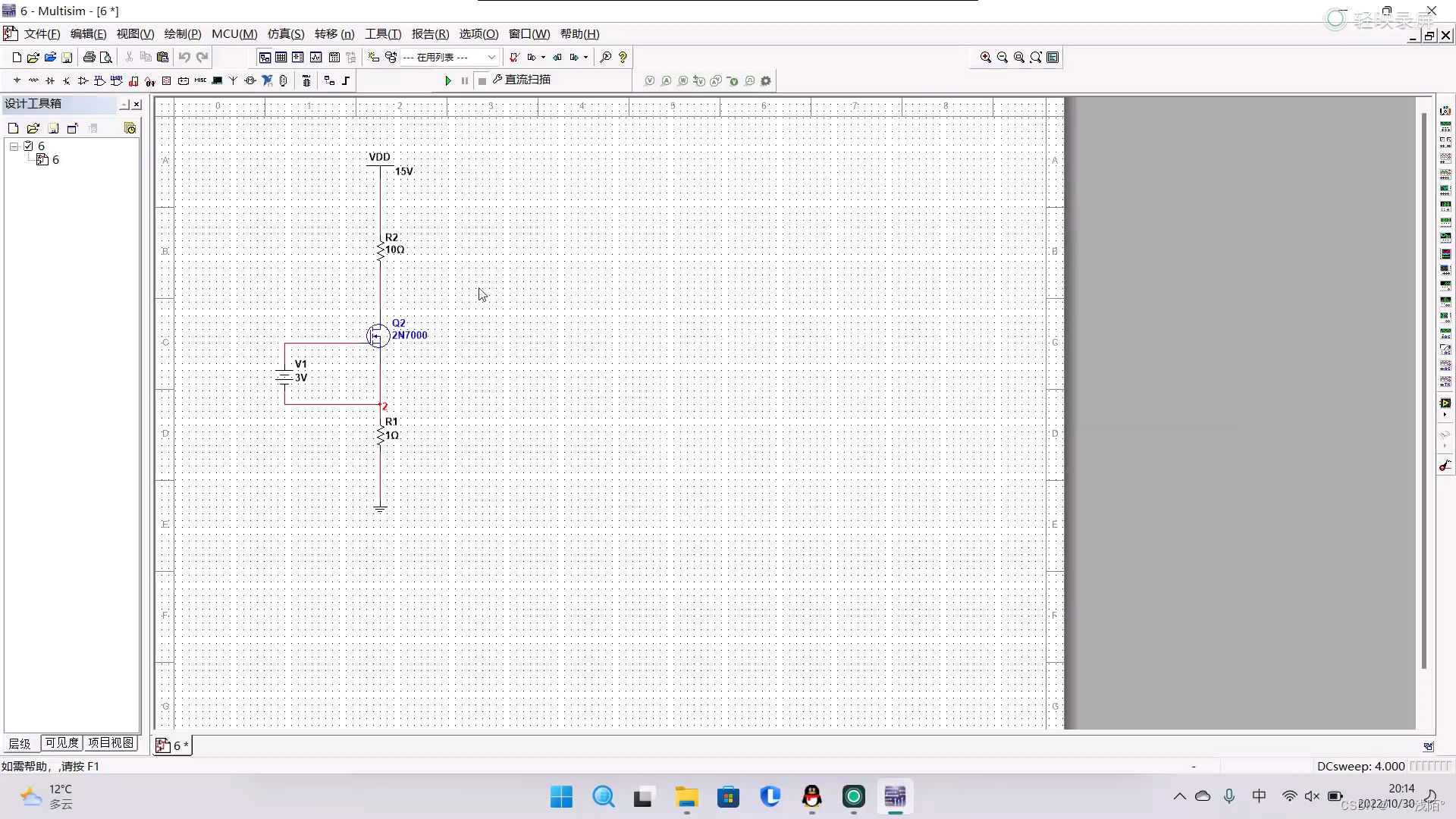Switch to the 项目视图 tab
The height and width of the screenshot is (819, 1456).
pyautogui.click(x=111, y=743)
